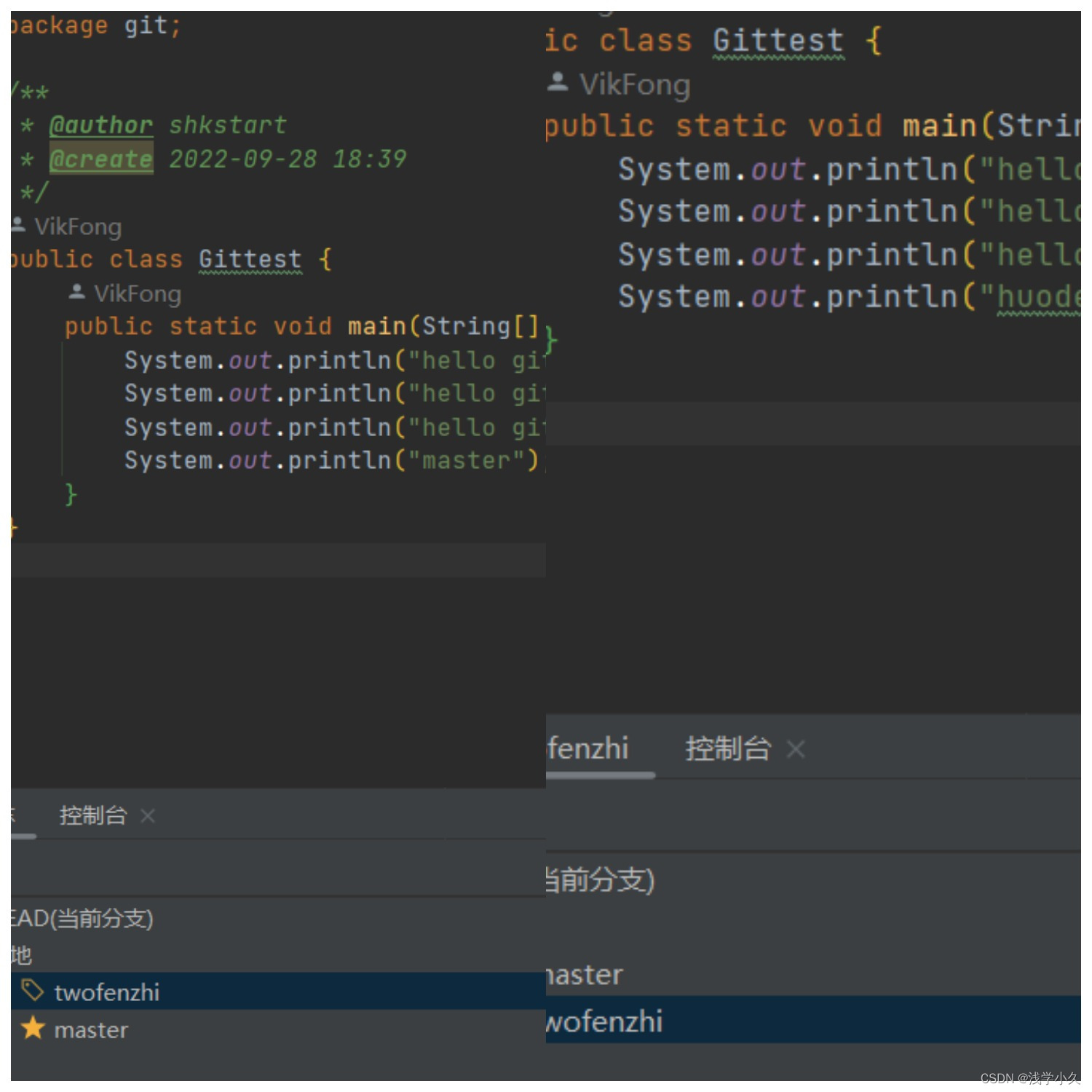Click the star icon beside master
The image size is (1092, 1092).
tap(33, 1028)
